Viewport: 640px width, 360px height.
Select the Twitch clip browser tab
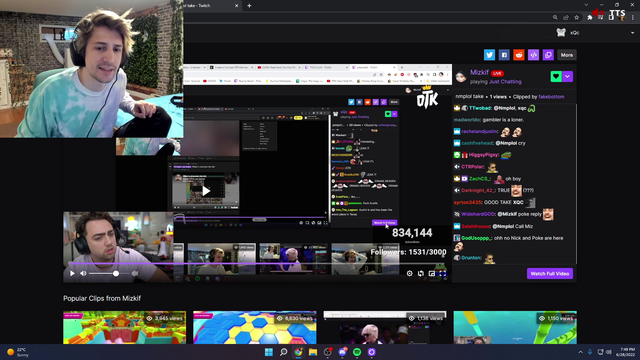[x=207, y=6]
